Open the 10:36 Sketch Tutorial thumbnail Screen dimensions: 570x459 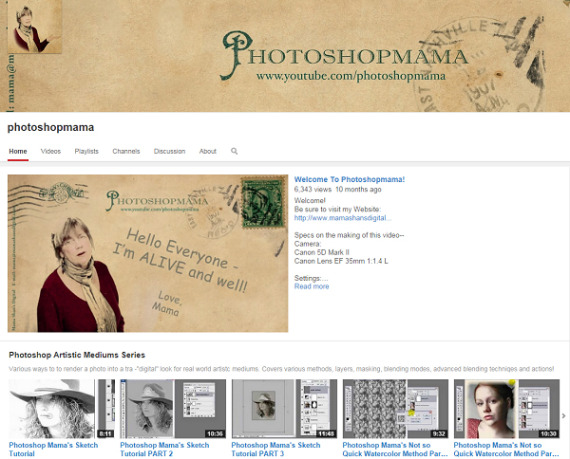[x=173, y=408]
